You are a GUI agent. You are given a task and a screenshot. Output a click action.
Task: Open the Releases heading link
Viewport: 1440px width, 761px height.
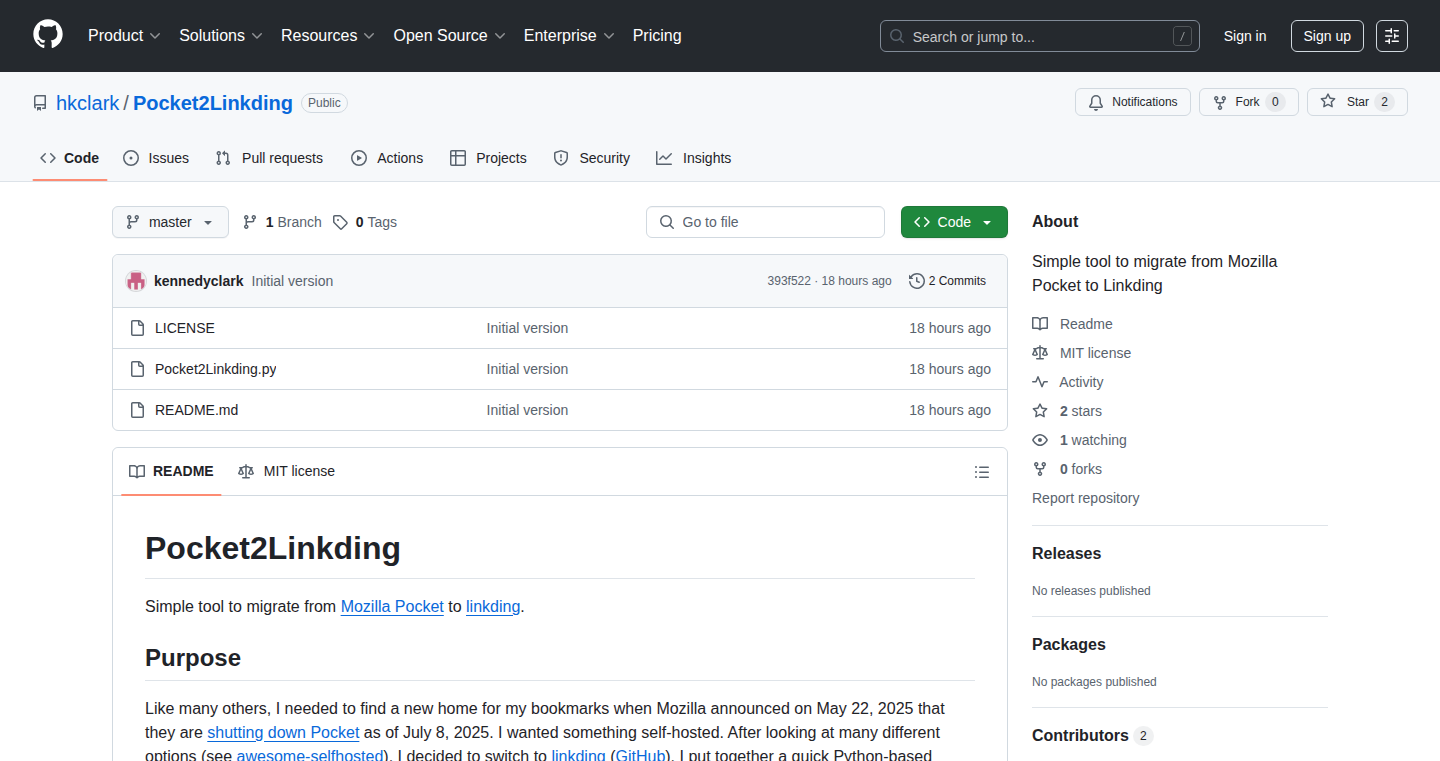pyautogui.click(x=1066, y=553)
